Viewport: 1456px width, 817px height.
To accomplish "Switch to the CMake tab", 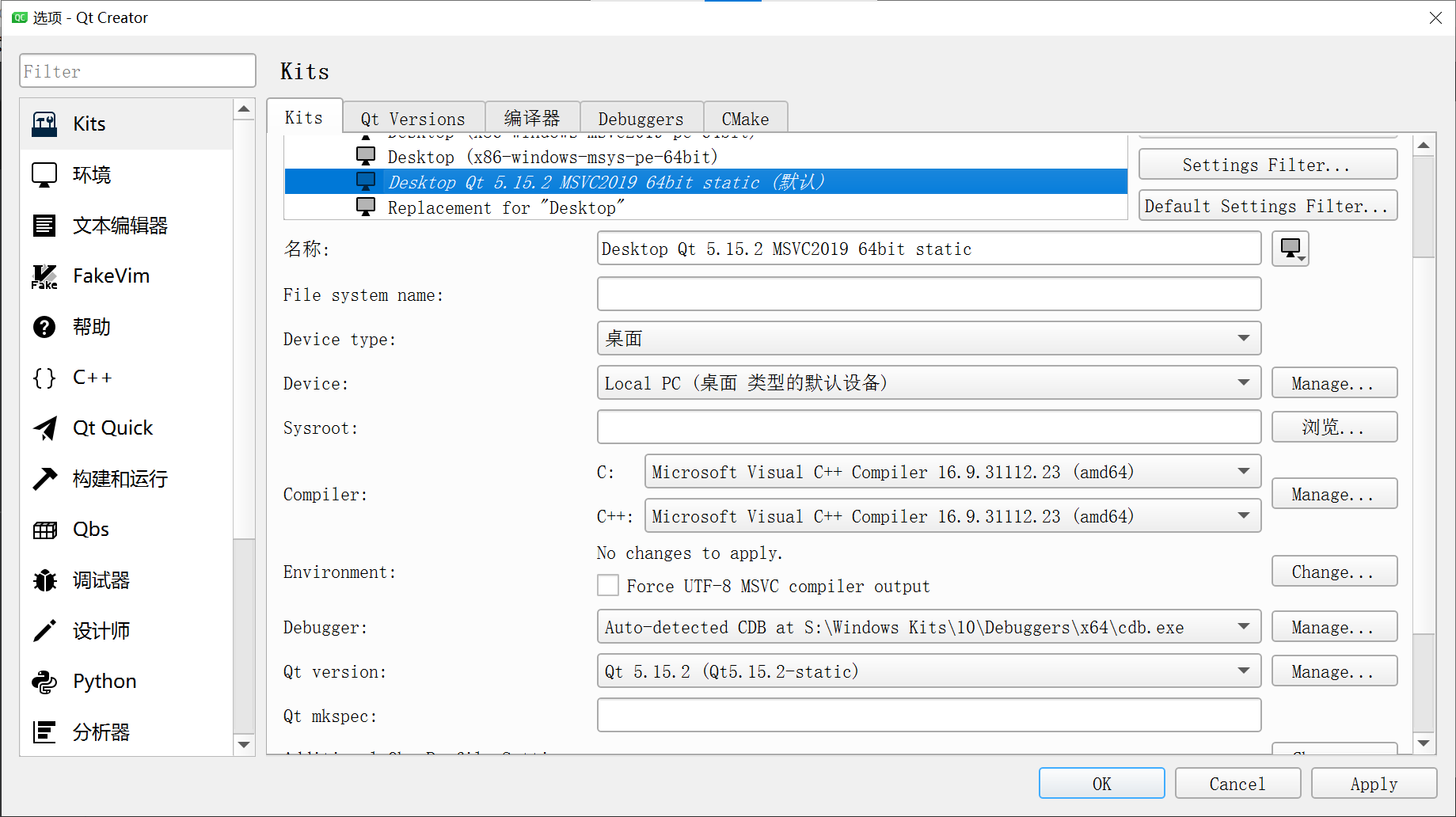I will tap(745, 119).
